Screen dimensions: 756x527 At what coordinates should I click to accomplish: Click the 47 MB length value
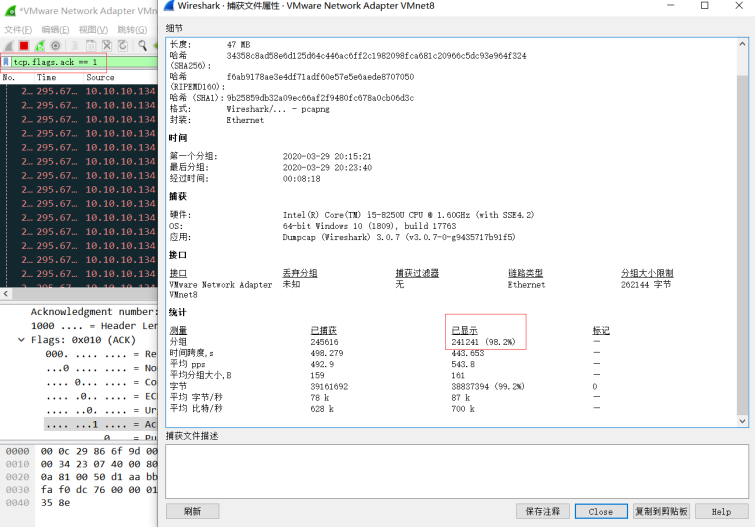pyautogui.click(x=238, y=45)
